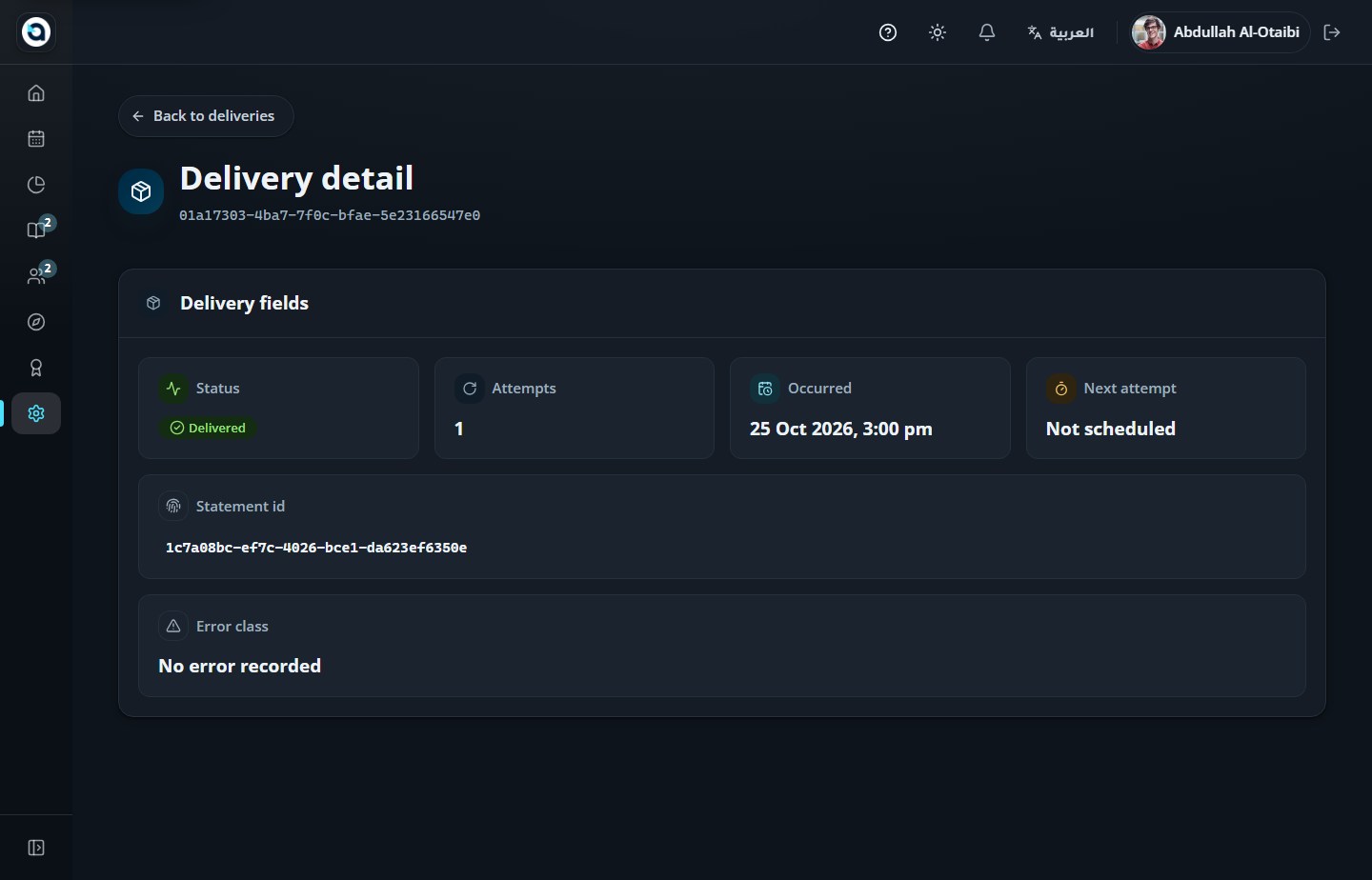Select statement id 1c7a08bc-ef7c-4026-bce1-da623ef6350e
1372x880 pixels.
(316, 548)
